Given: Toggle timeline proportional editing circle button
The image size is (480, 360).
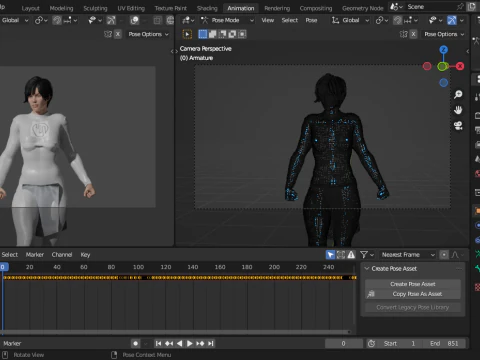Looking at the screenshot, I should [x=444, y=255].
